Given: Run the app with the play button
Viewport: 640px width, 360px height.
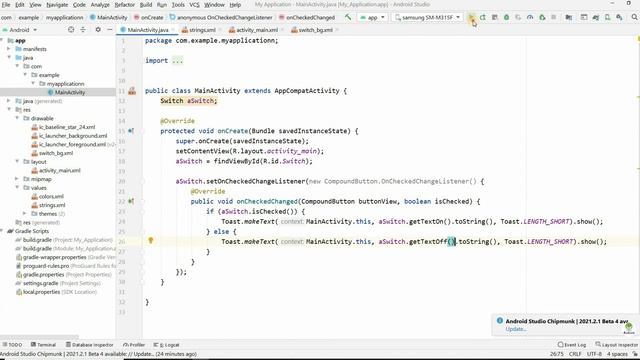Looking at the screenshot, I should pyautogui.click(x=471, y=17).
